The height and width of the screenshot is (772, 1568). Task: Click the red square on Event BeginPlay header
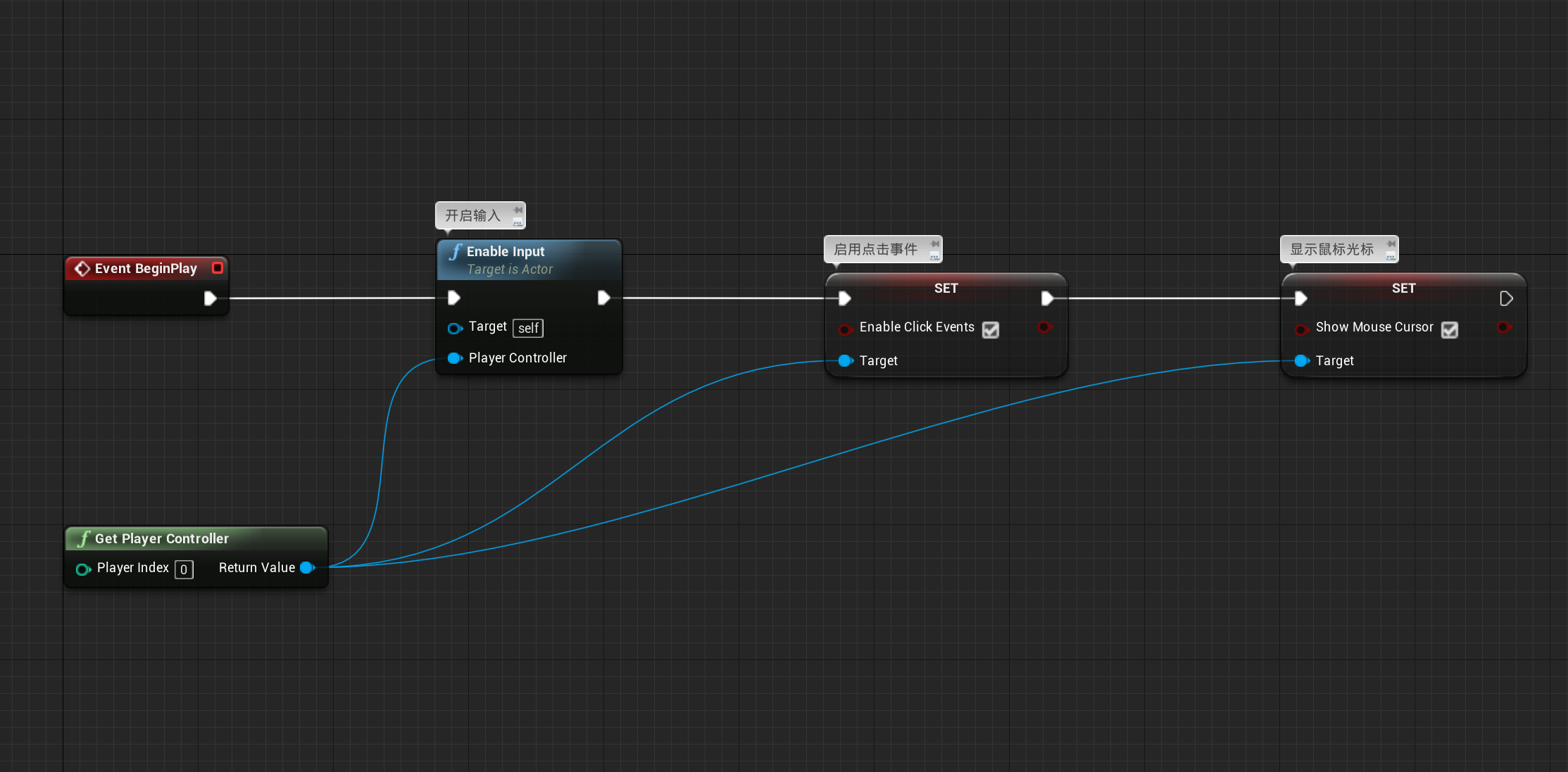click(218, 268)
